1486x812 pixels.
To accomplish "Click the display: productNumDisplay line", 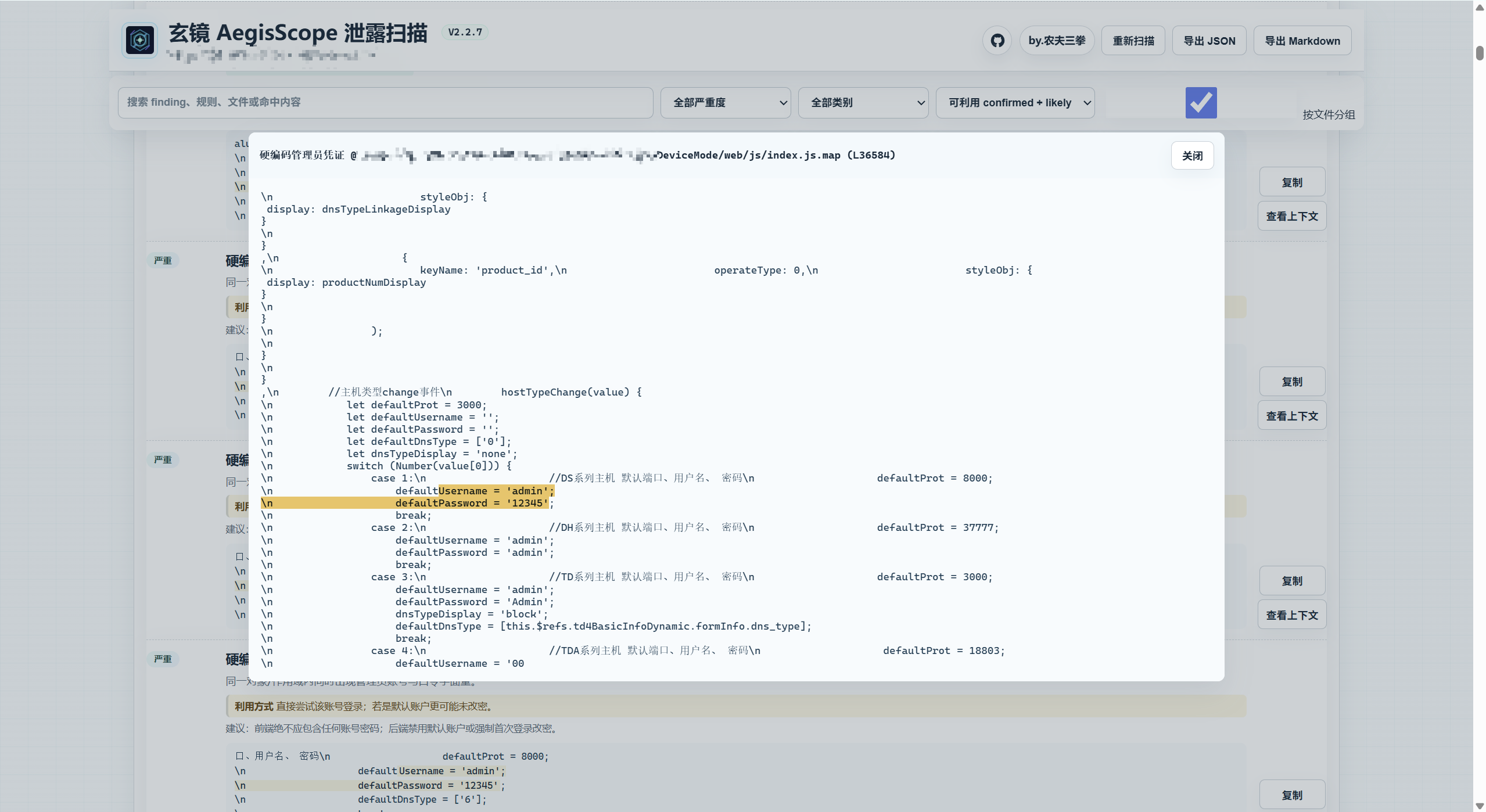I will point(346,282).
